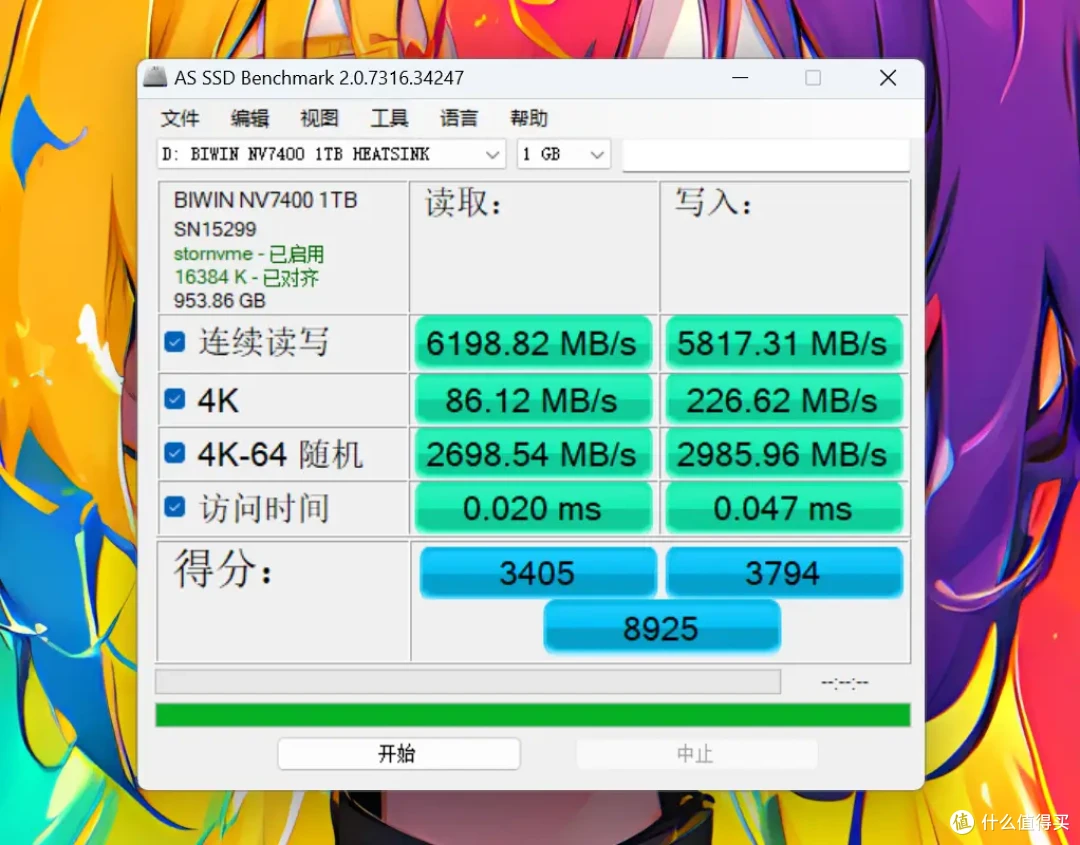Screen dimensions: 1080x845
Task: Toggle the 4K-64 随机 test checkbox
Action: click(x=175, y=453)
